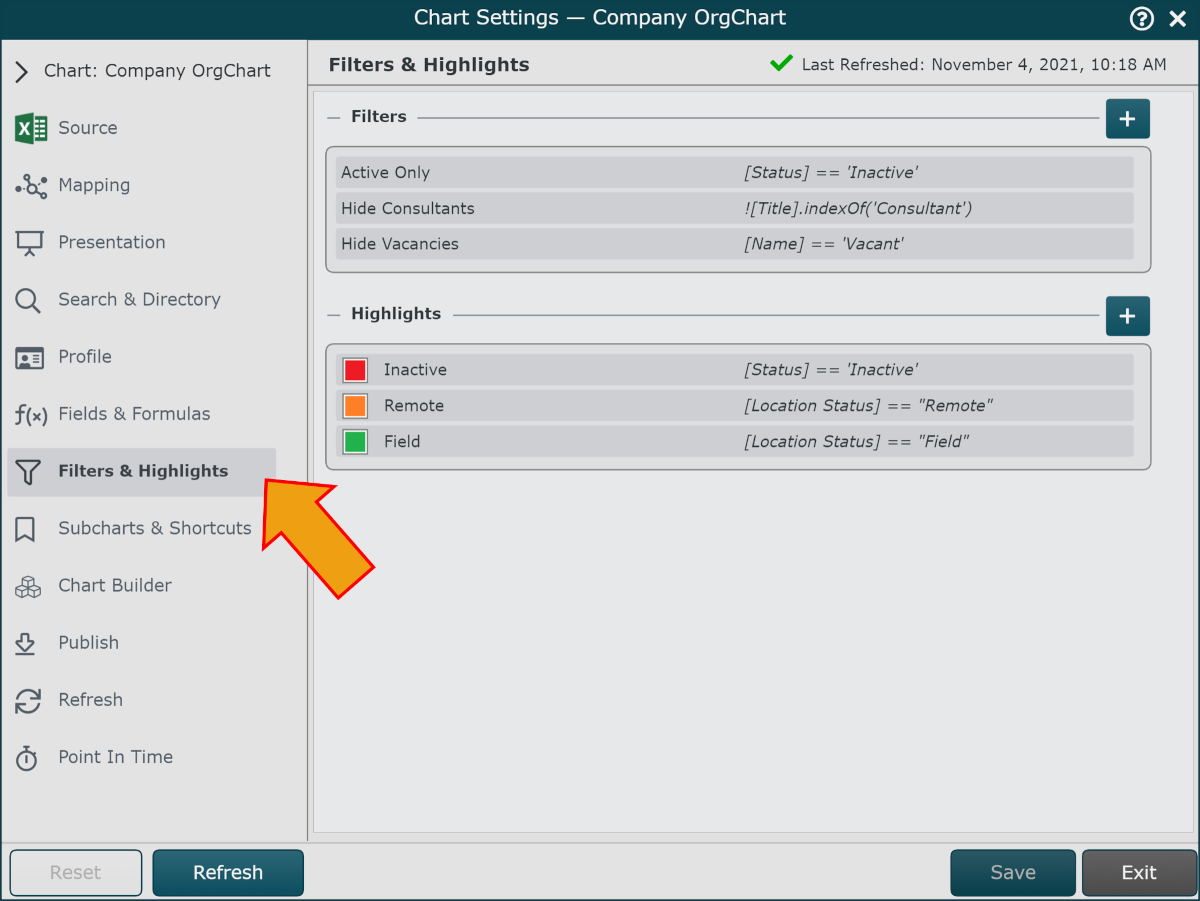Expand the Chart: Company OrgChart chevron
This screenshot has width=1200, height=901.
click(21, 71)
